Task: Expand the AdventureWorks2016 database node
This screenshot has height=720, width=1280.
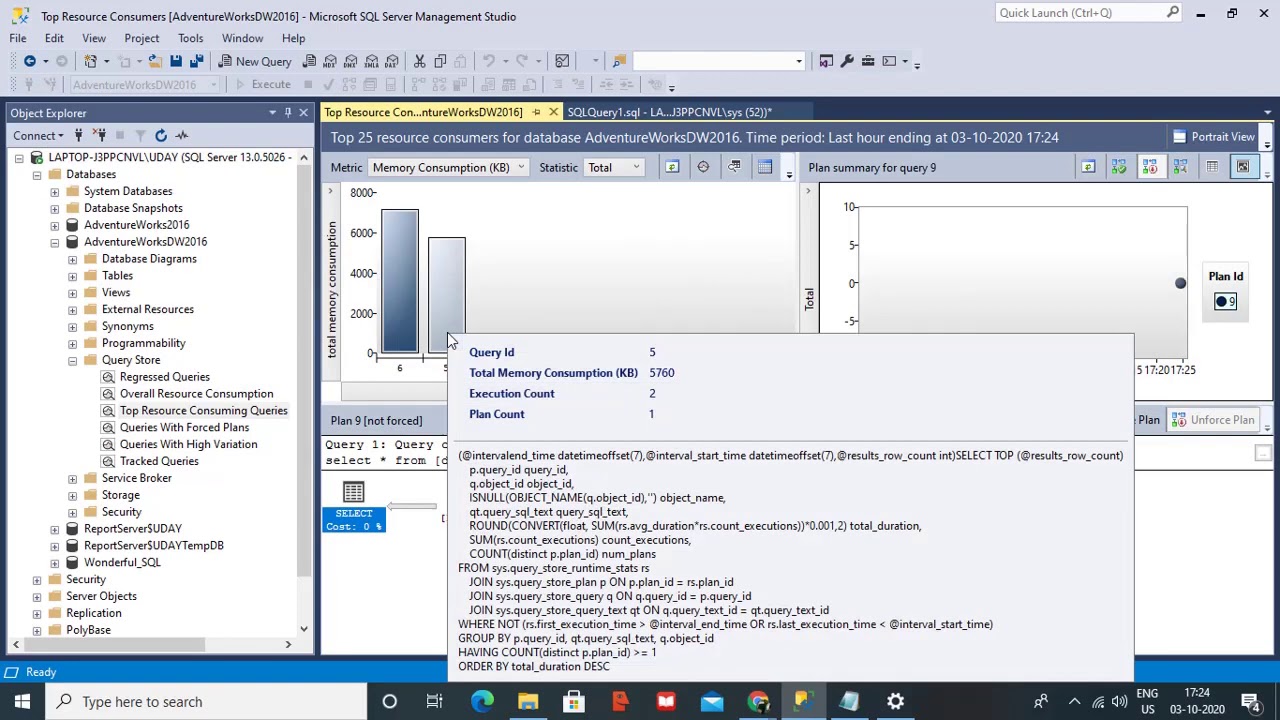Action: 54,225
